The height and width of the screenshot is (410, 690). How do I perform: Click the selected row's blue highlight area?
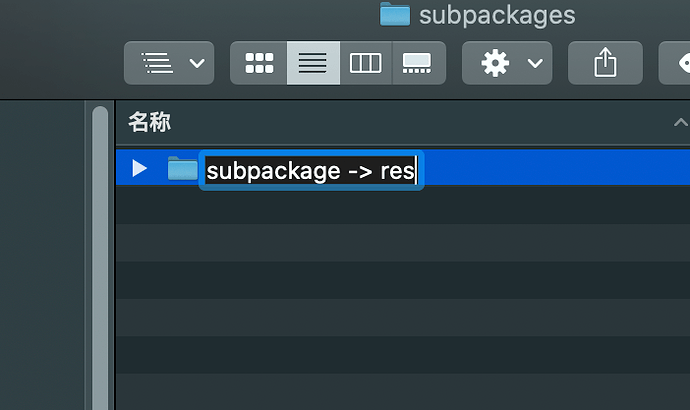tap(550, 169)
